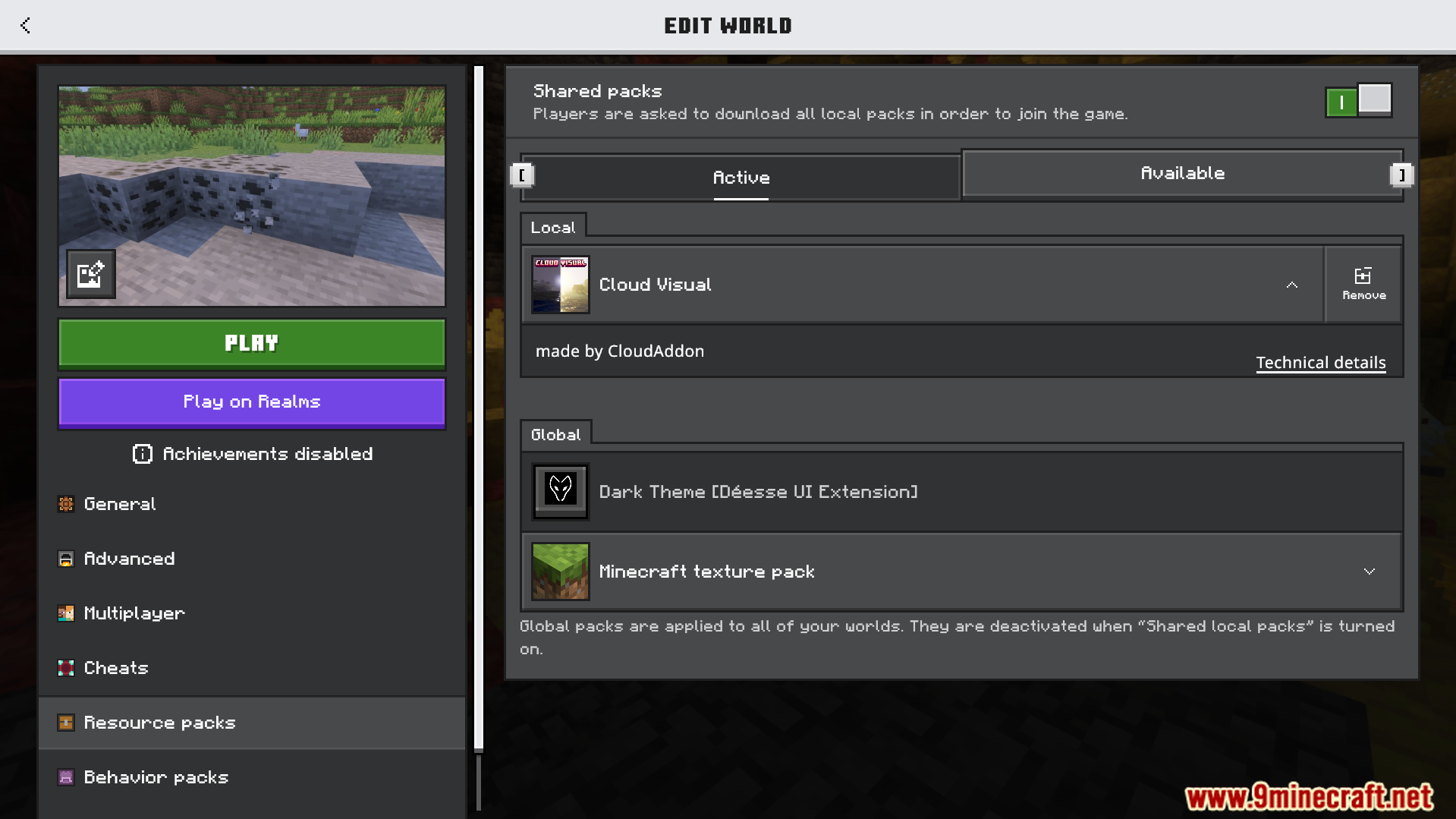This screenshot has height=819, width=1456.
Task: Edit the world thumbnail image icon
Action: (x=91, y=274)
